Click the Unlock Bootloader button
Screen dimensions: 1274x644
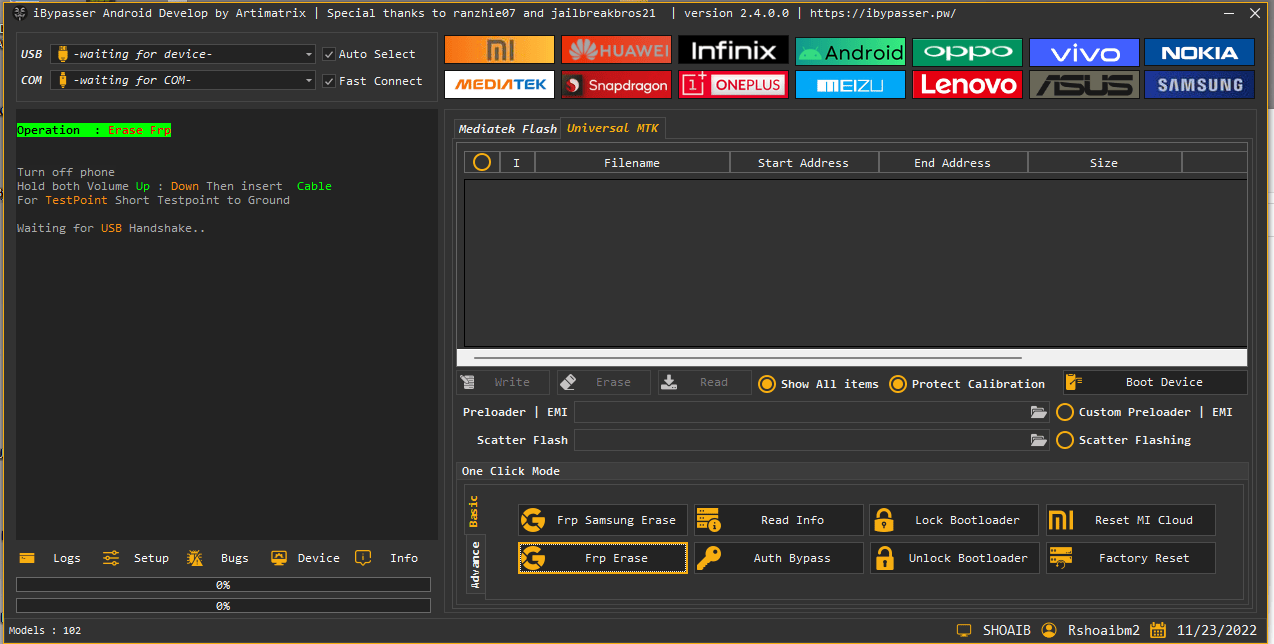click(x=954, y=558)
